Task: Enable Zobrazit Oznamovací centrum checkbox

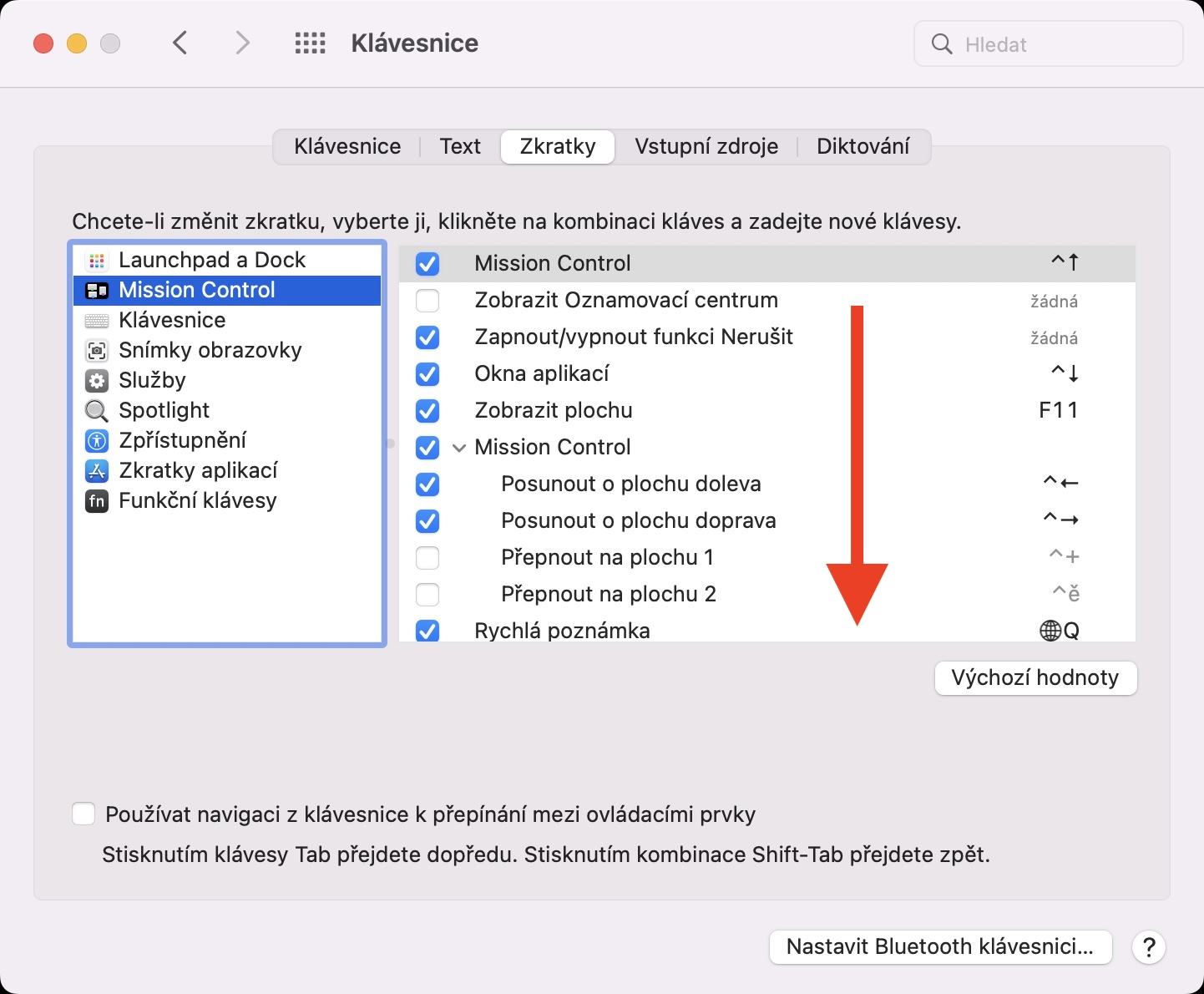Action: 427,301
